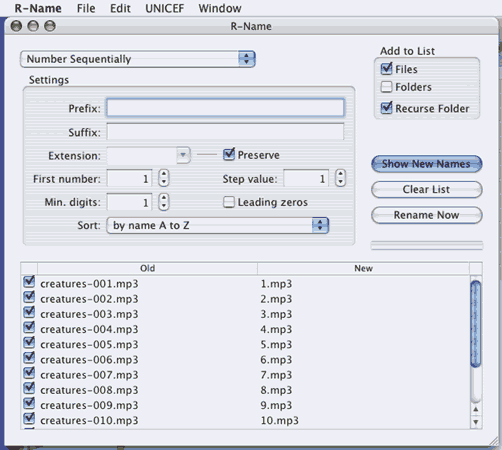Click scroll up arrow in file list

coord(476,409)
